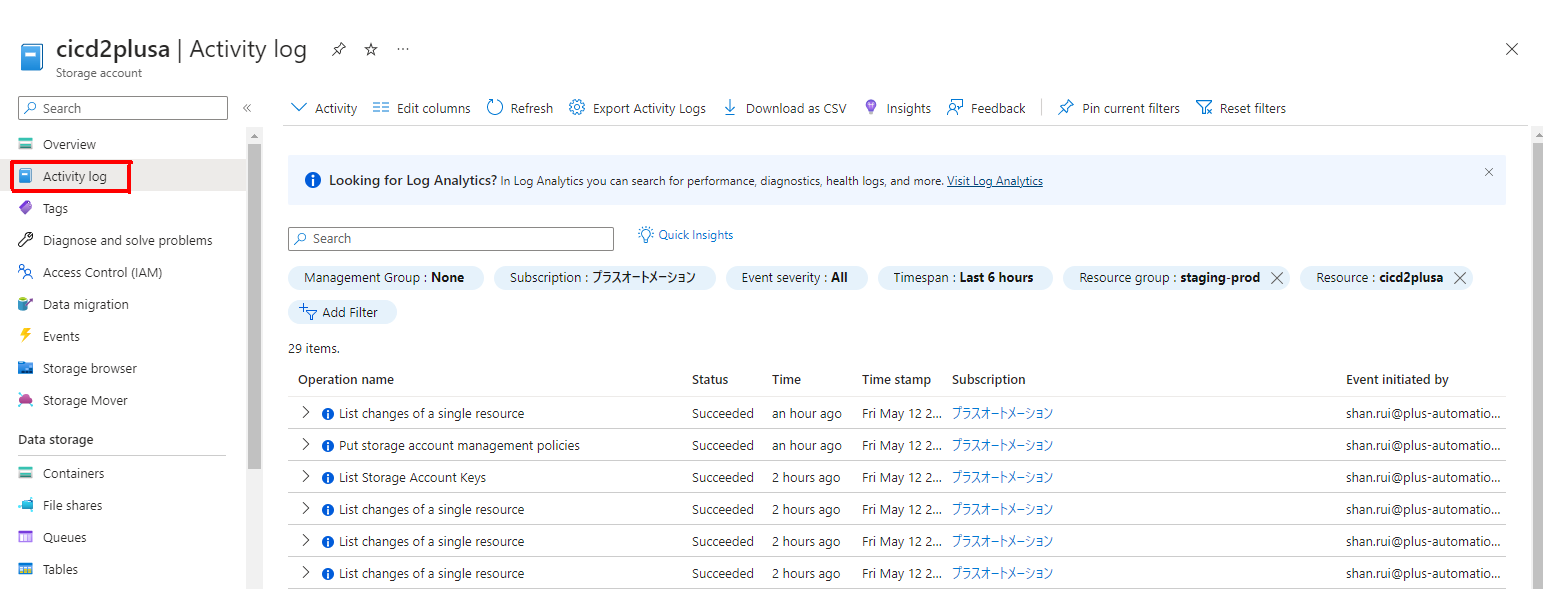Open the Event severity filter
Screen dimensions: 1543x589
pos(795,278)
